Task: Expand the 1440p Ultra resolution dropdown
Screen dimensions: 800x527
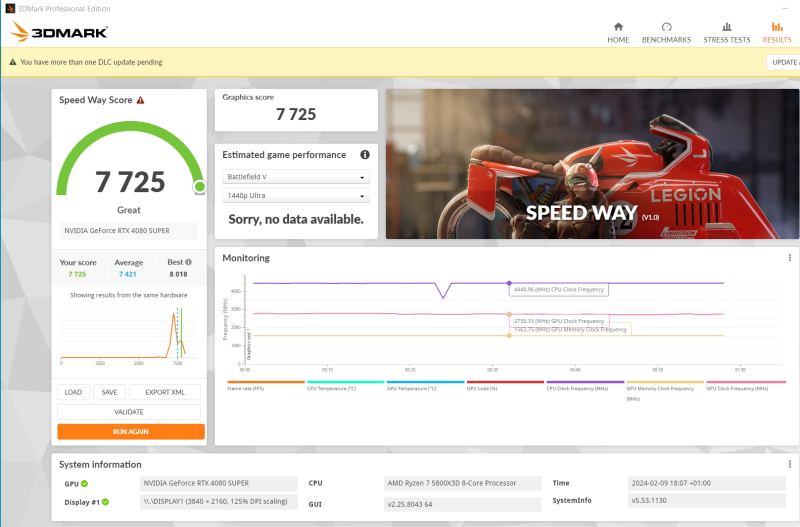Action: [296, 195]
